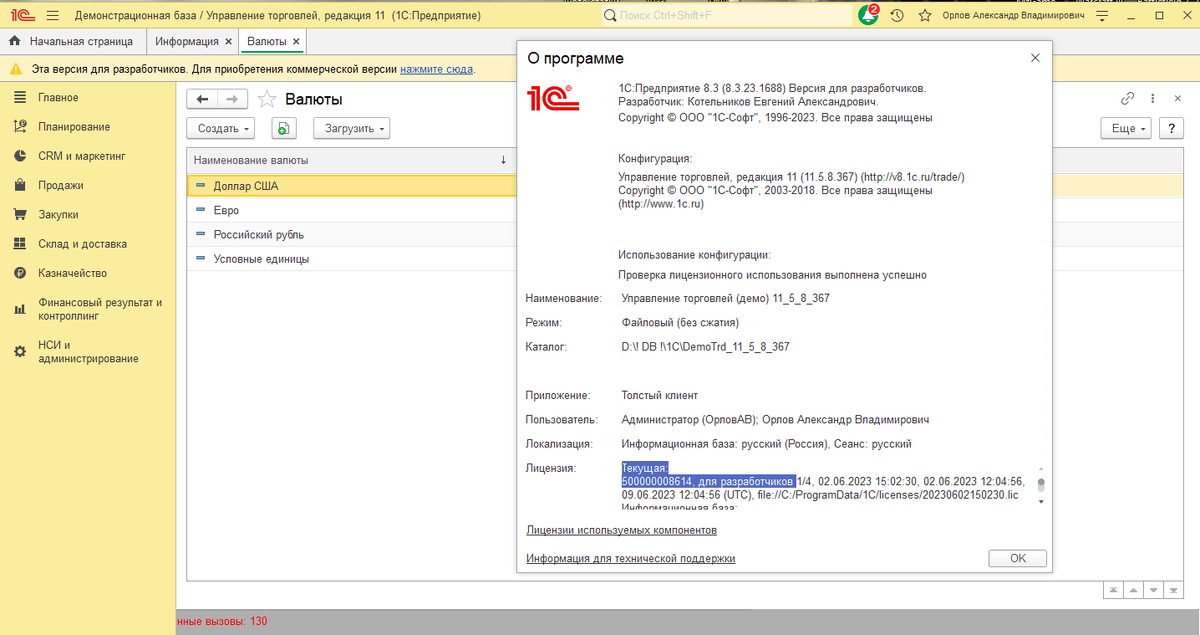The height and width of the screenshot is (635, 1200).
Task: Click the Закупки cart icon
Action: coord(19,214)
